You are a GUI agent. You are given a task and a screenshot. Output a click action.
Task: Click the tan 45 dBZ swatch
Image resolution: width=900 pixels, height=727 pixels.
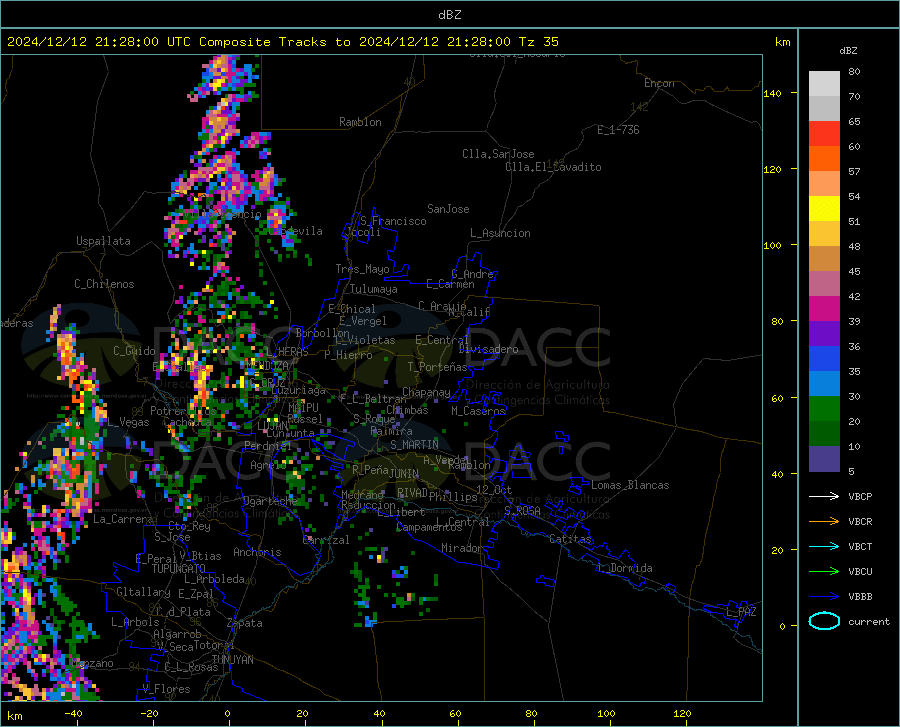(x=824, y=259)
